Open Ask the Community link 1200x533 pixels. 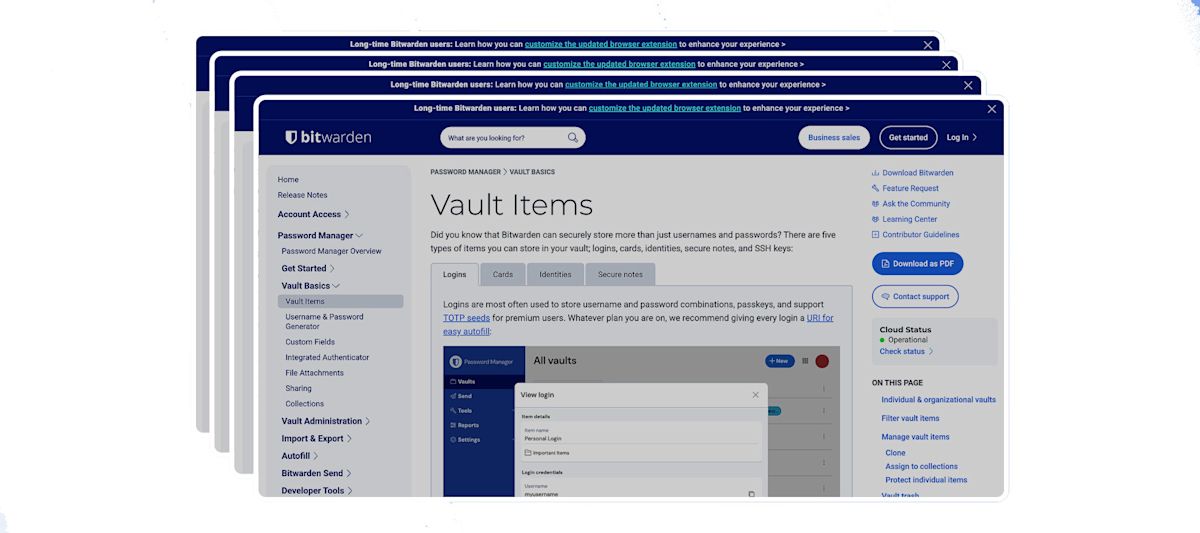[915, 204]
